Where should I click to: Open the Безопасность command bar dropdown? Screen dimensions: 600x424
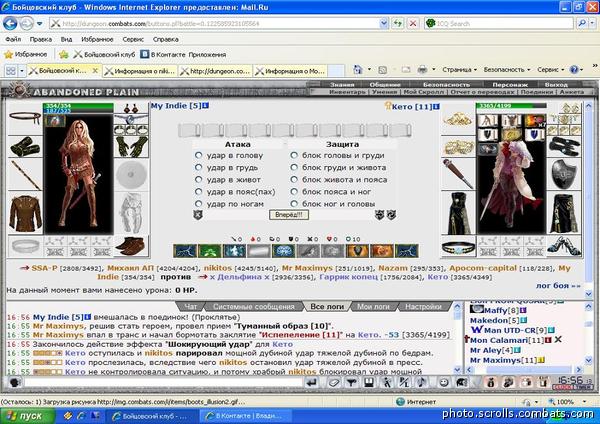click(x=507, y=70)
